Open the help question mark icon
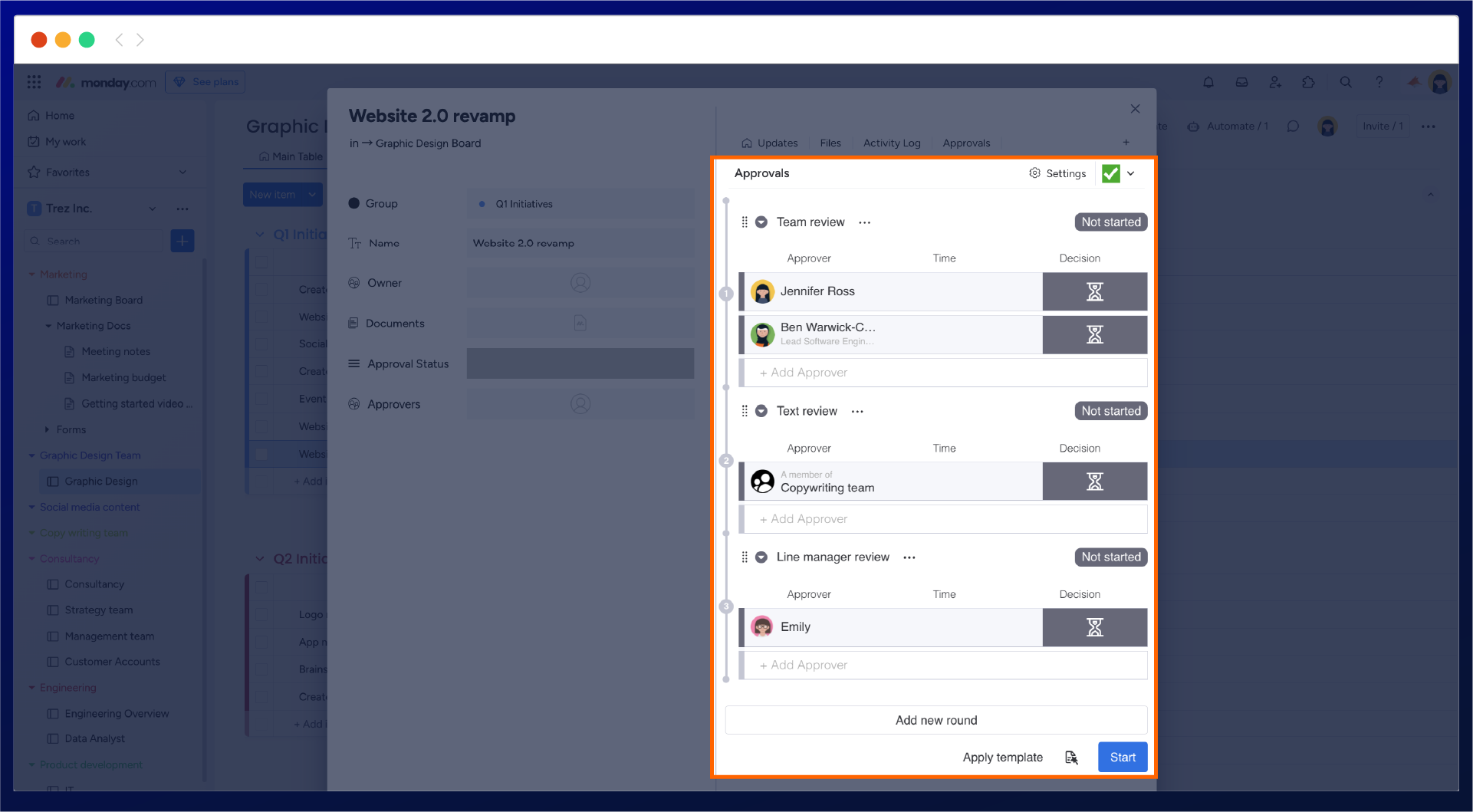Image resolution: width=1473 pixels, height=812 pixels. click(1379, 82)
